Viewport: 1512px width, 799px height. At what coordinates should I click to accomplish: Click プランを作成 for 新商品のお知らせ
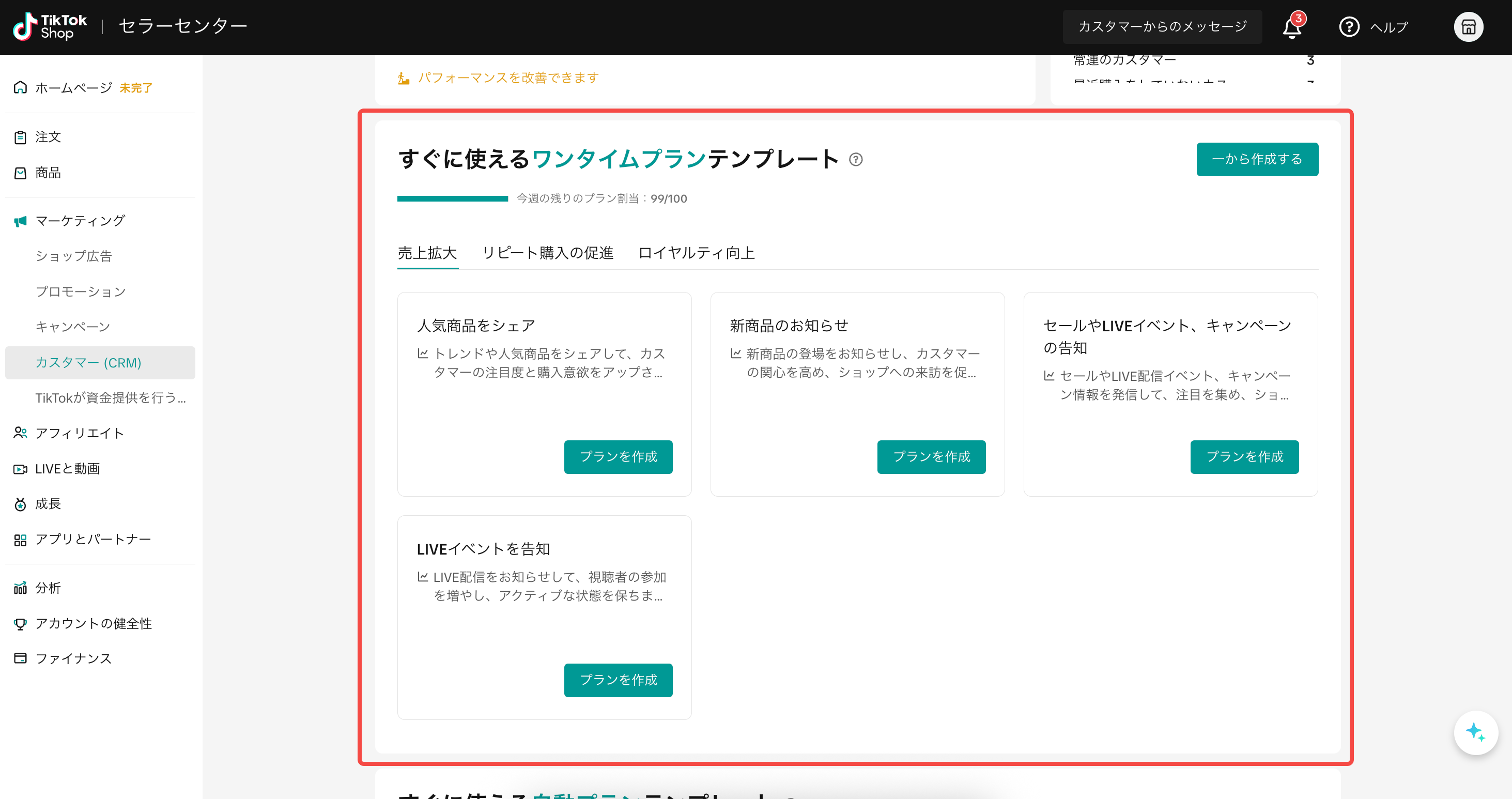coord(931,457)
